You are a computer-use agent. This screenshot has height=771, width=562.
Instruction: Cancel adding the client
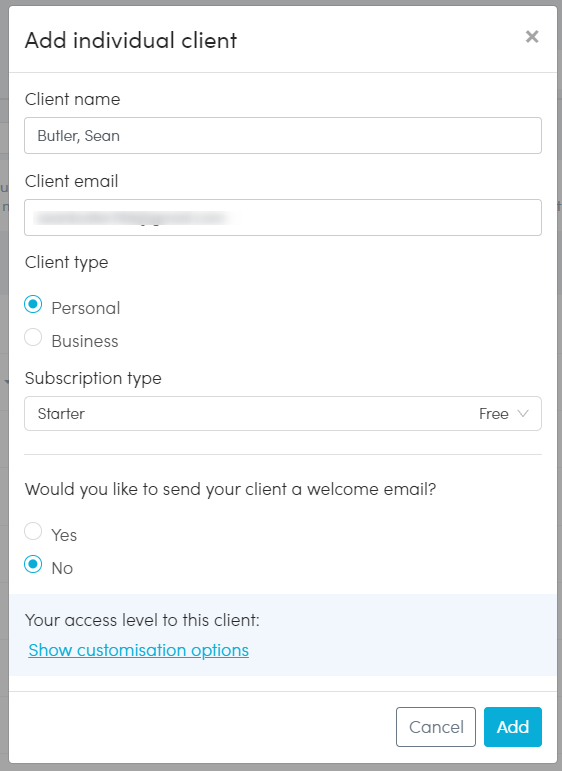pos(436,727)
